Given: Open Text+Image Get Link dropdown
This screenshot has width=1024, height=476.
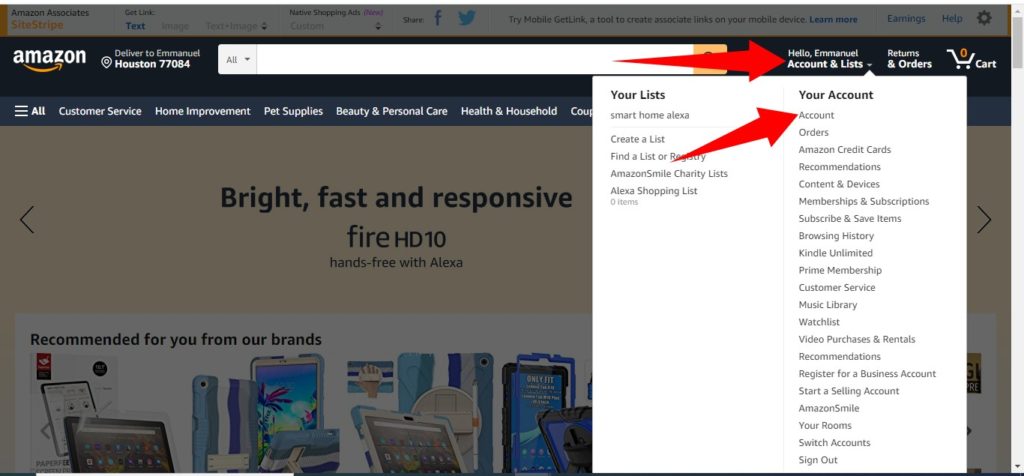Looking at the screenshot, I should point(236,26).
